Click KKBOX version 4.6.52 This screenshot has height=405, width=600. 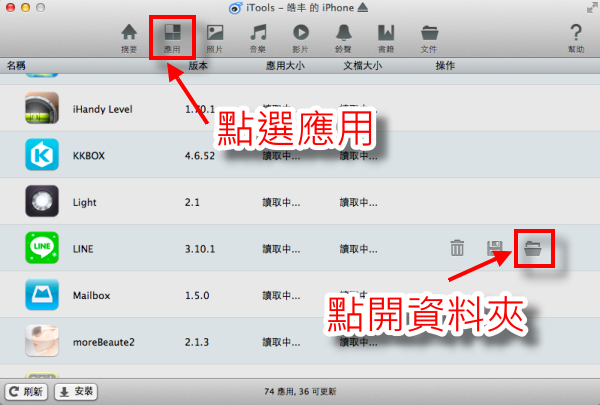coord(200,156)
